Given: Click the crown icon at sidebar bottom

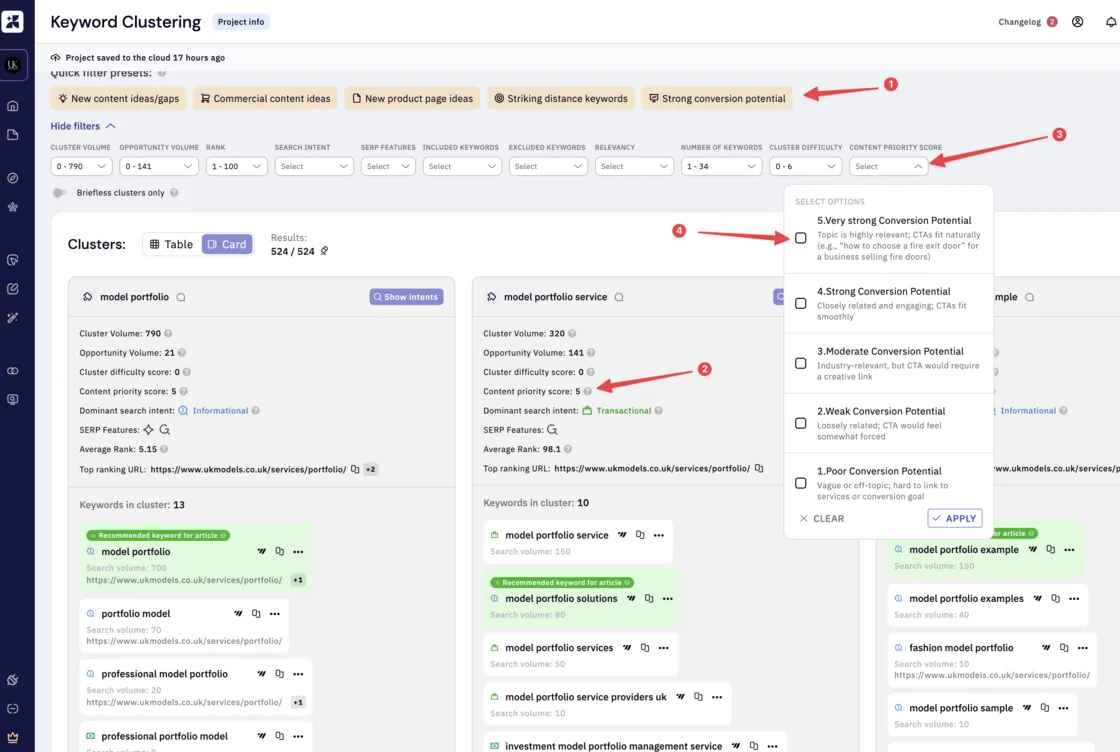Looking at the screenshot, I should (13, 737).
